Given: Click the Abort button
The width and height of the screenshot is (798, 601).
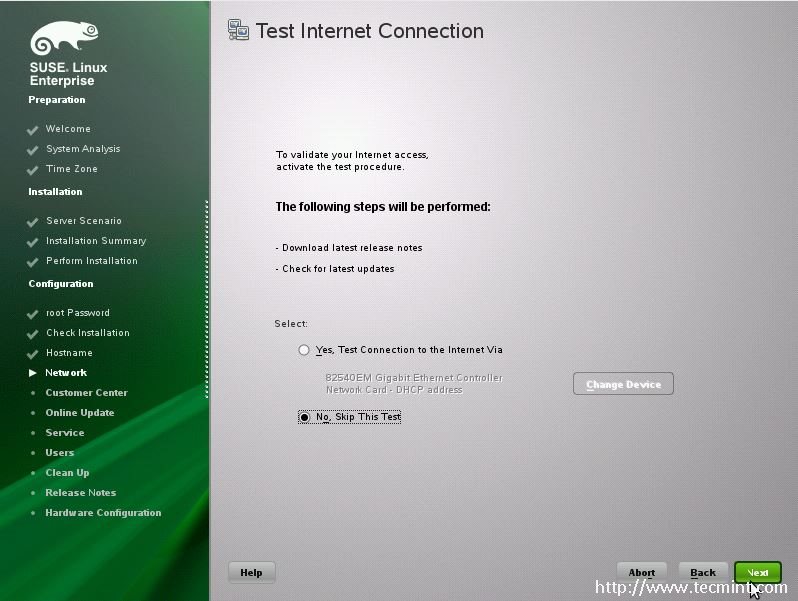Looking at the screenshot, I should coord(641,573).
